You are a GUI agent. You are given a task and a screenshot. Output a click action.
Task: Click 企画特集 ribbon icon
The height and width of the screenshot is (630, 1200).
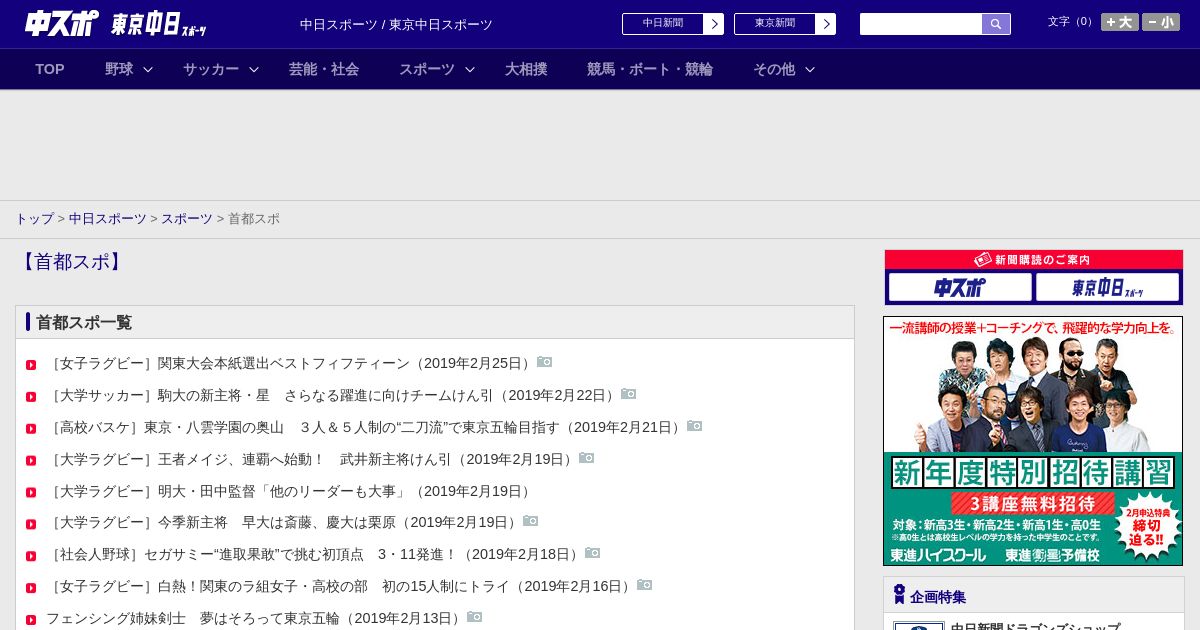pos(899,595)
